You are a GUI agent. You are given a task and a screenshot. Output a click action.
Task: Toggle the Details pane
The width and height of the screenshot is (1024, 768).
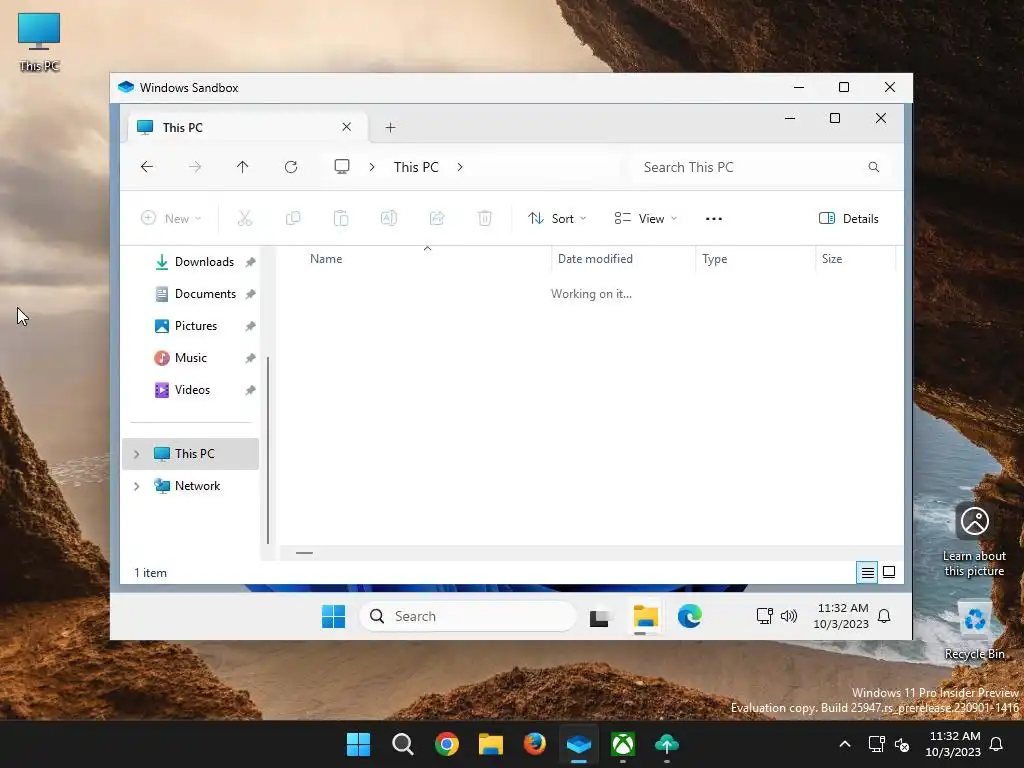pos(848,219)
